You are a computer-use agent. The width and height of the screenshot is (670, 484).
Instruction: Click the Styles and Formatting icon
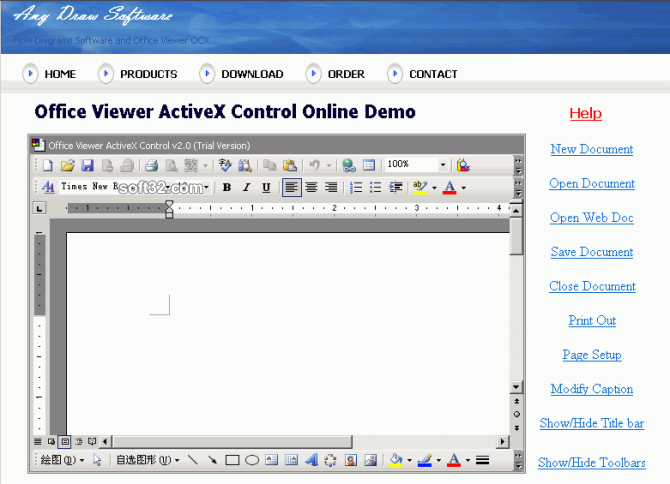pyautogui.click(x=48, y=187)
